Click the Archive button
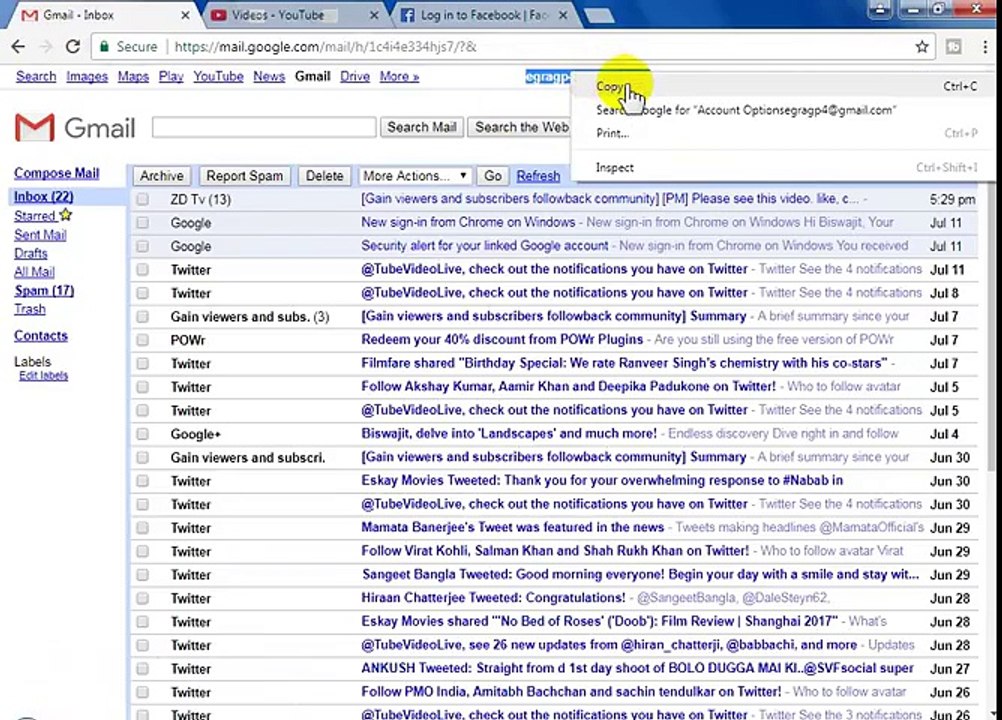The image size is (1002, 720). pyautogui.click(x=162, y=176)
